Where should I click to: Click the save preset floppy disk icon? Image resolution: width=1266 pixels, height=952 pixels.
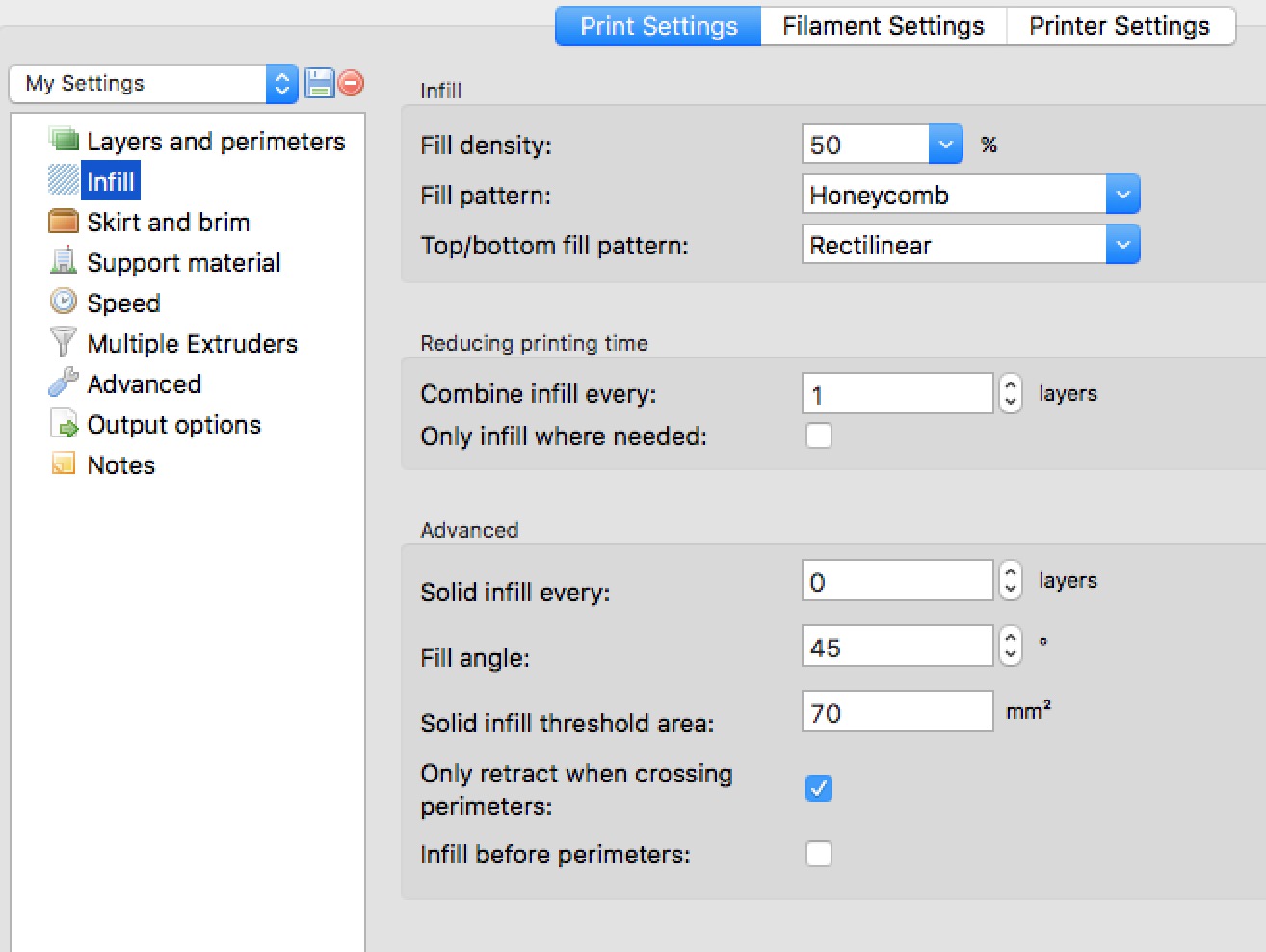point(319,84)
